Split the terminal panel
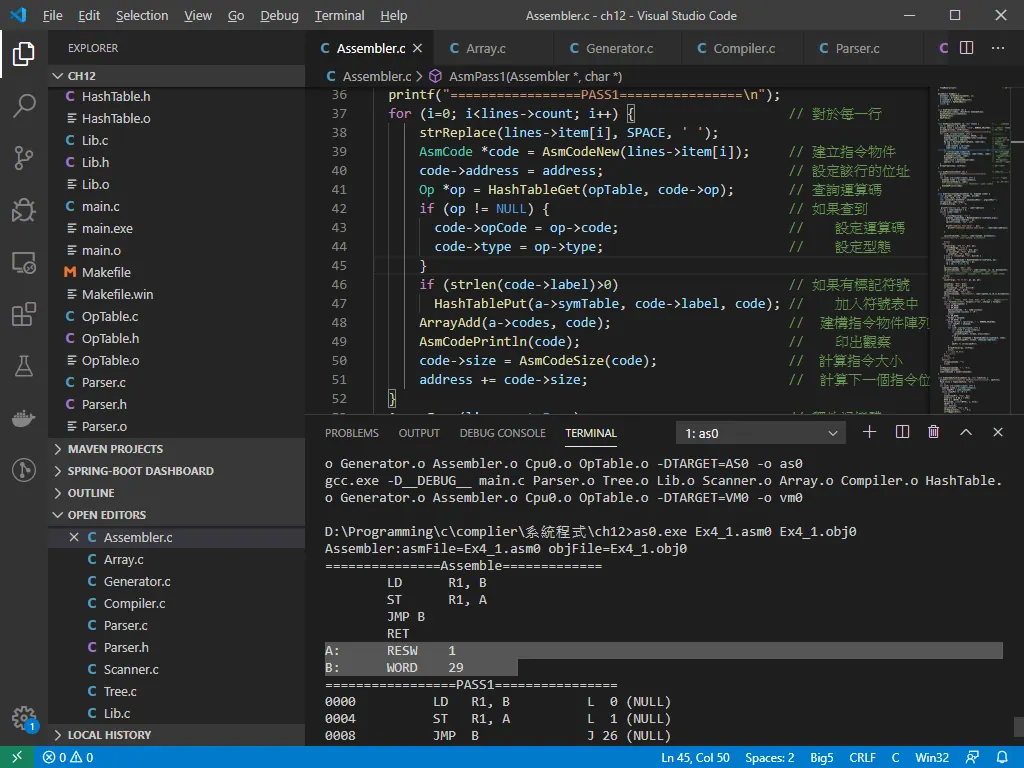 [x=902, y=432]
